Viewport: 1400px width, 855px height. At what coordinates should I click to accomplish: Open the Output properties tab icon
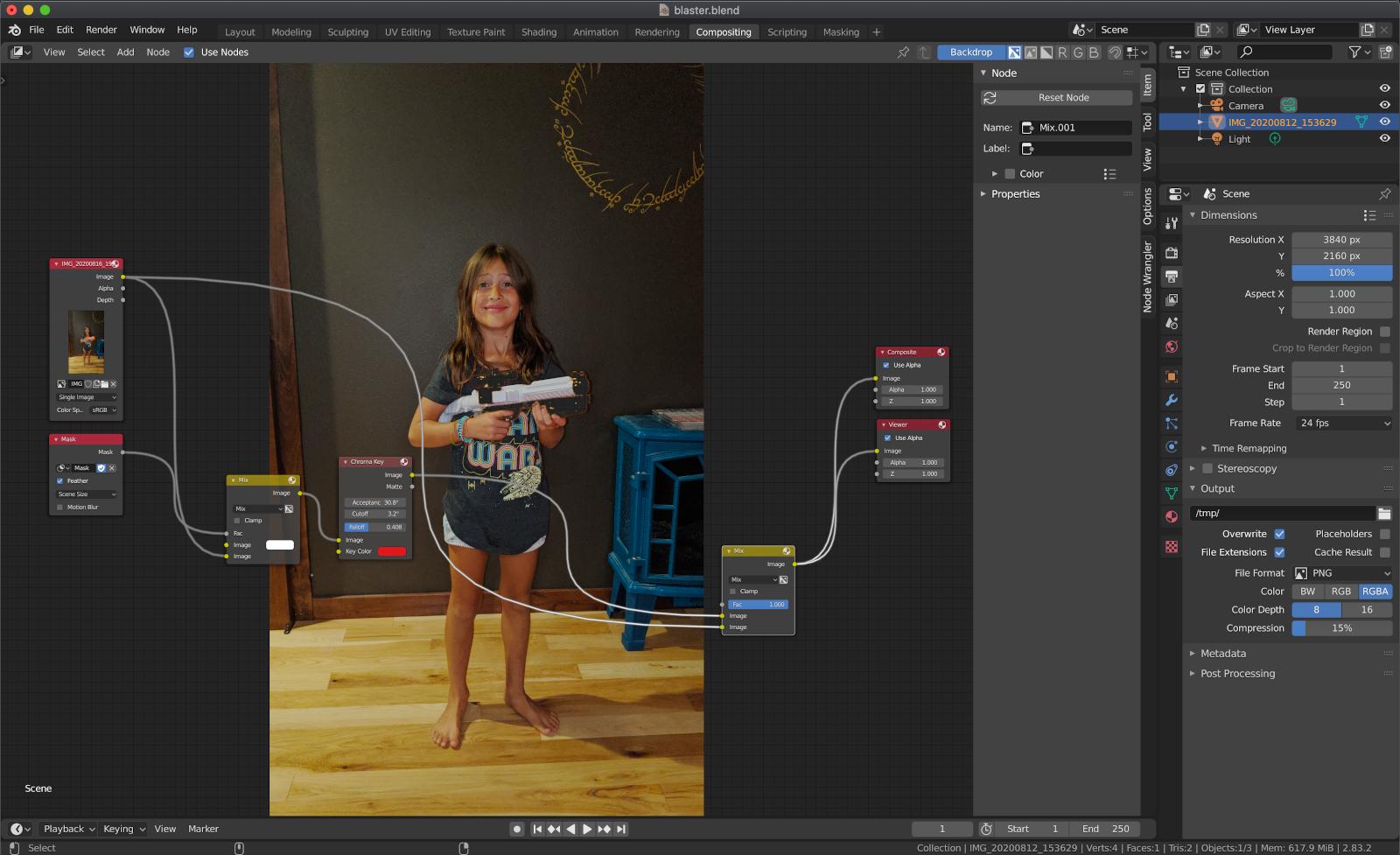1172,277
